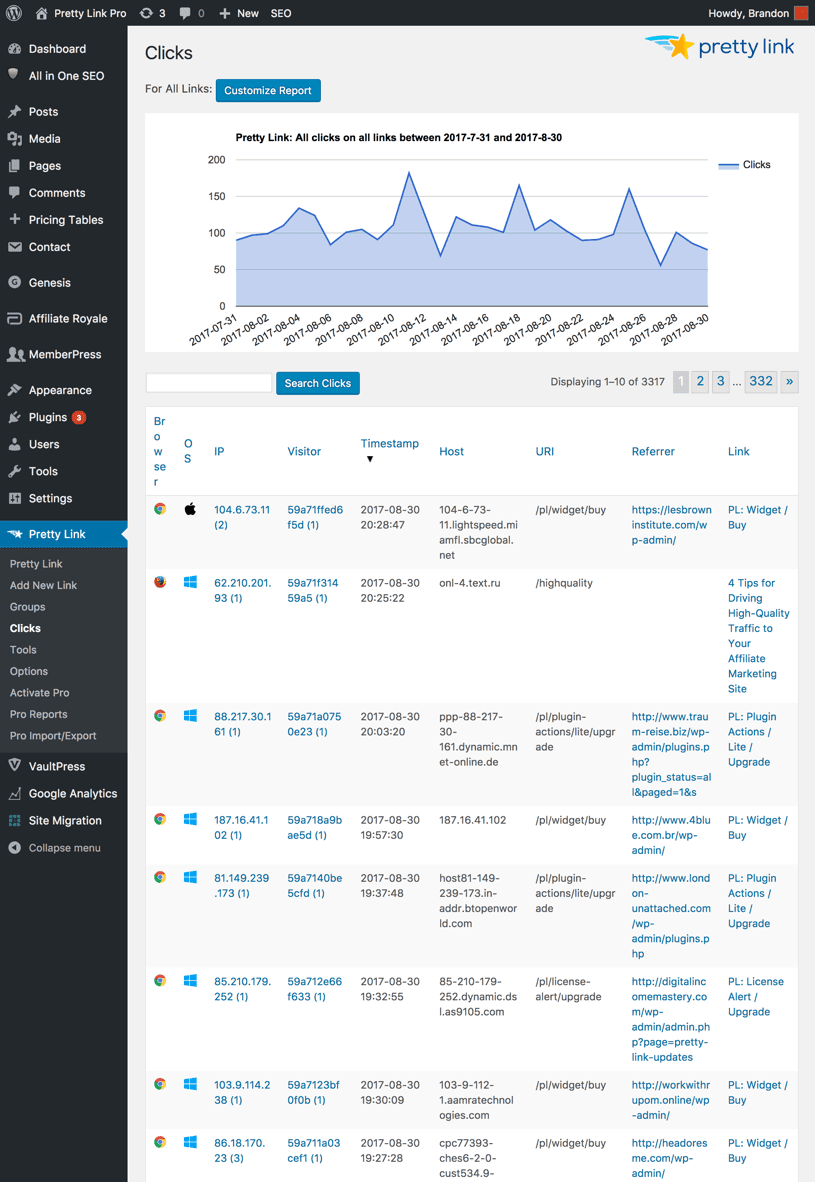Click the updates icon showing 3
This screenshot has height=1182, width=815.
coord(146,13)
